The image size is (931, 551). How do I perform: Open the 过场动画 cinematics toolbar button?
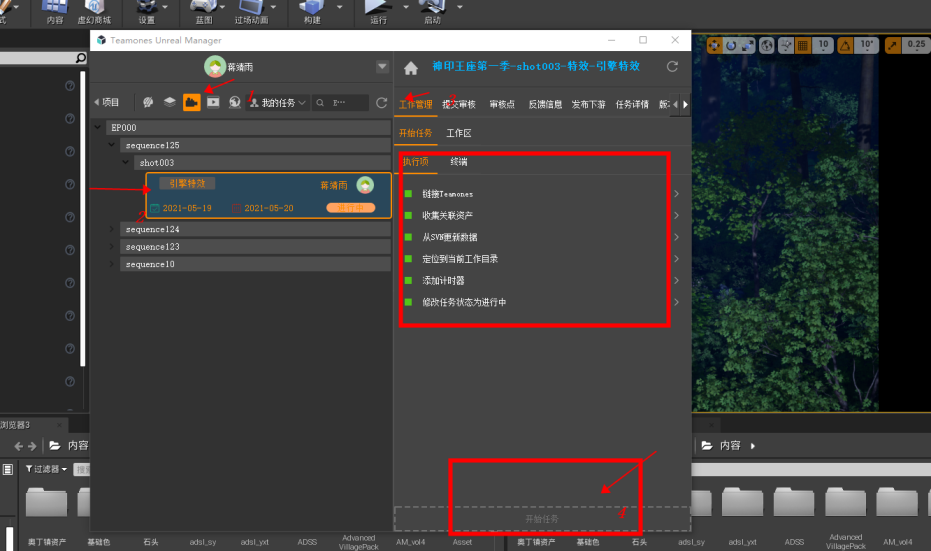251,12
